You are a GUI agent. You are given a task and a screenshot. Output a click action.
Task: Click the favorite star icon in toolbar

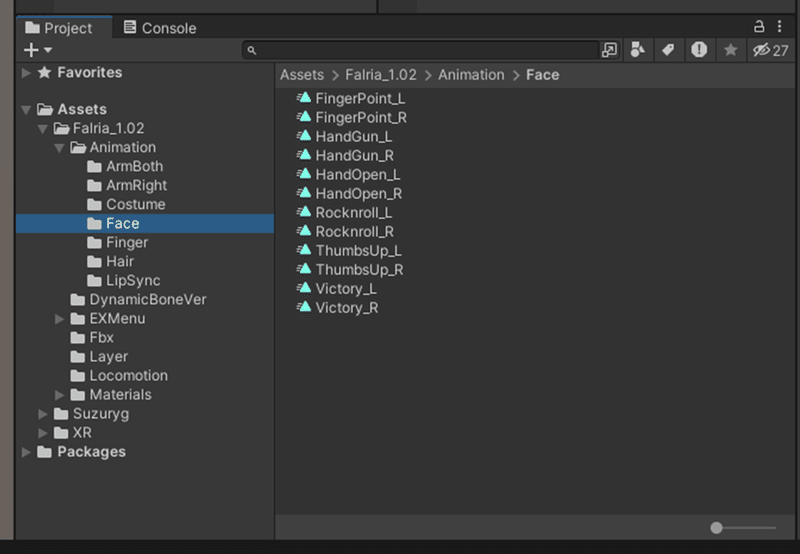click(x=730, y=50)
